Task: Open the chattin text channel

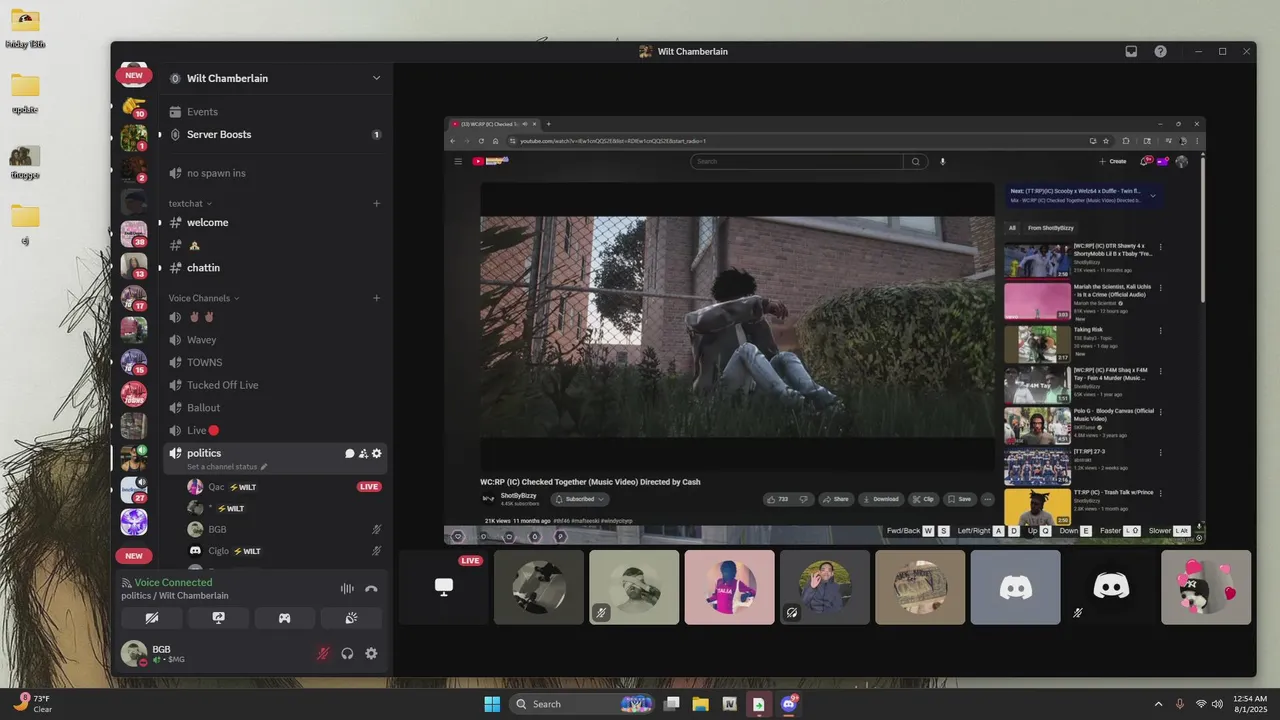Action: 276,268
